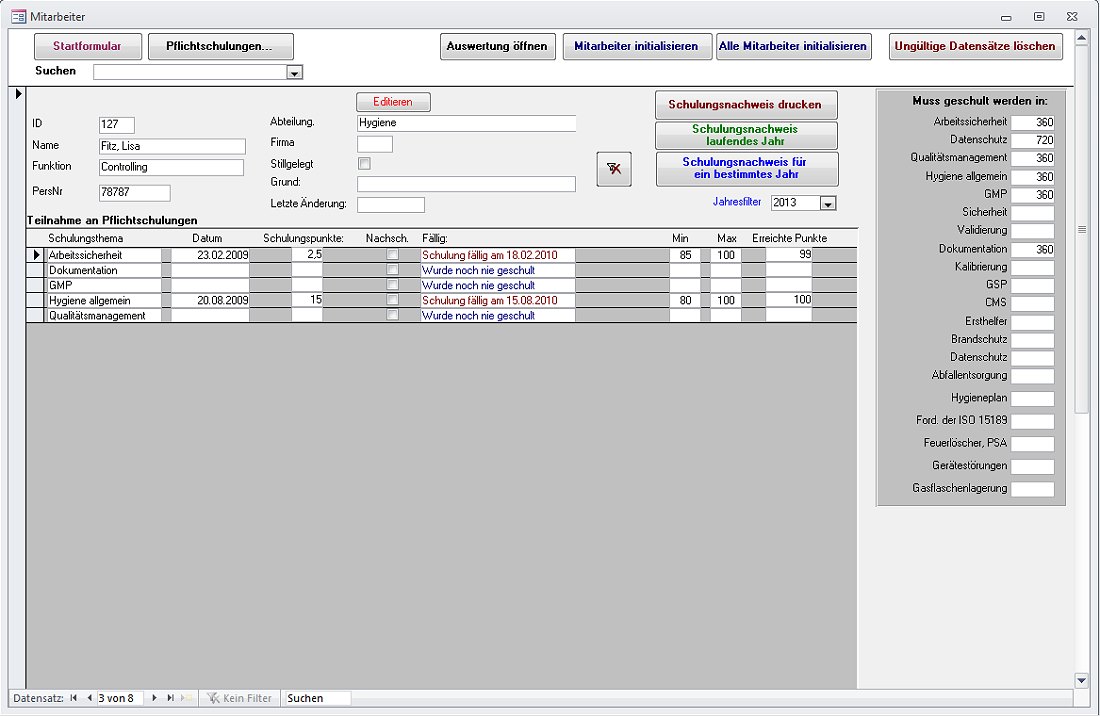Jump to the last record

pos(170,698)
